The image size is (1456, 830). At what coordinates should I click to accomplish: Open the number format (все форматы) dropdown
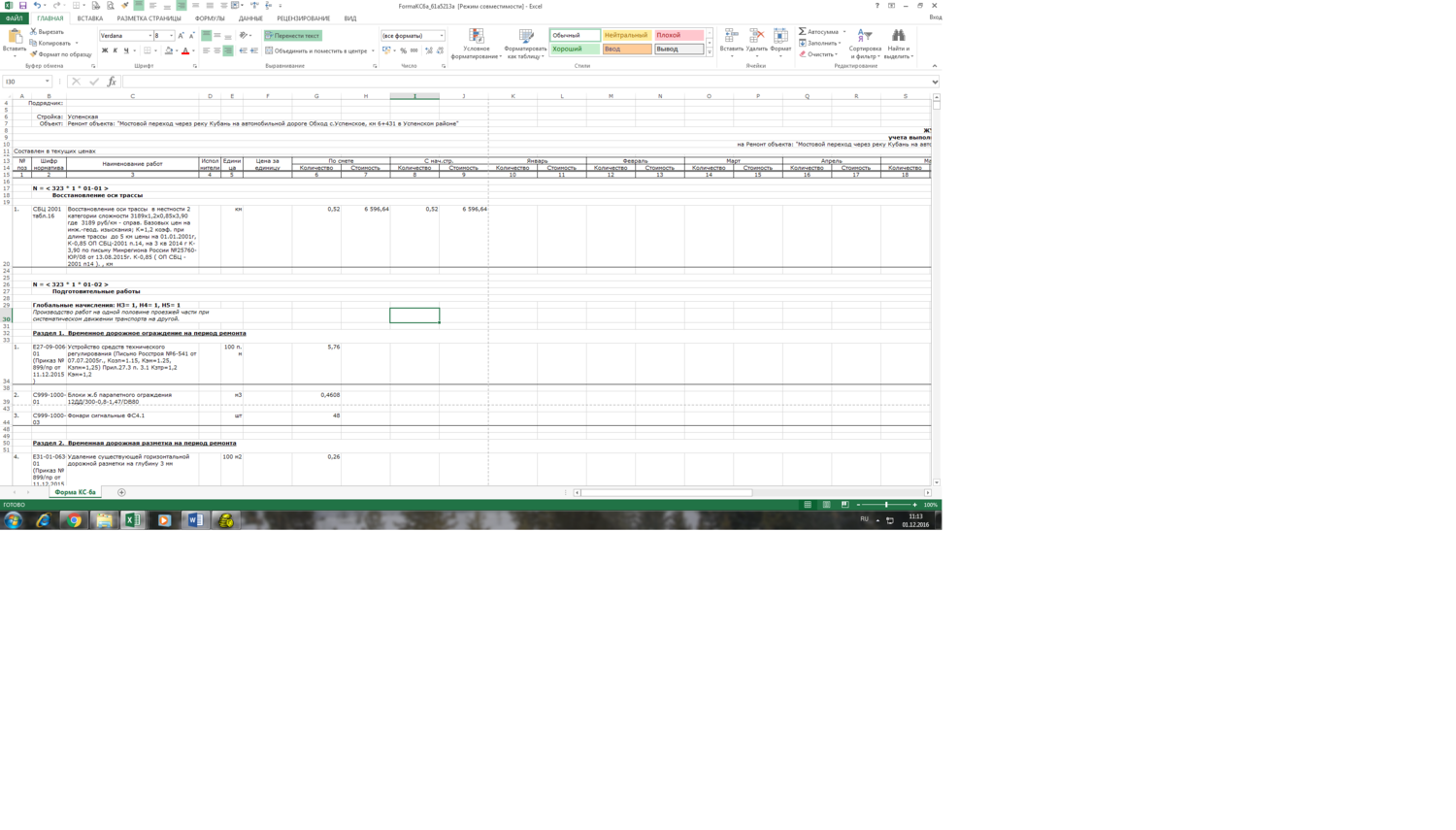pos(442,36)
